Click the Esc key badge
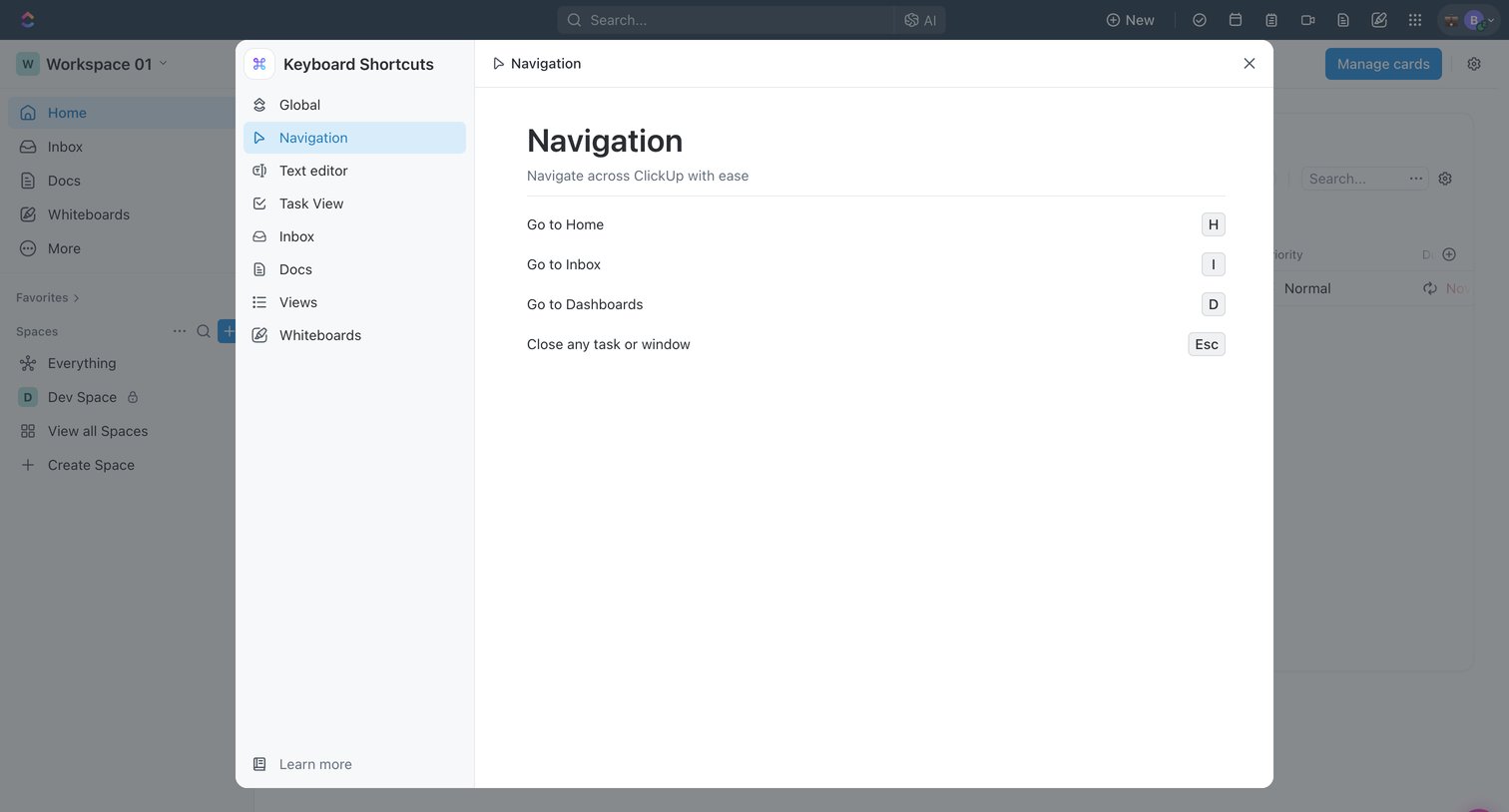 click(1207, 344)
